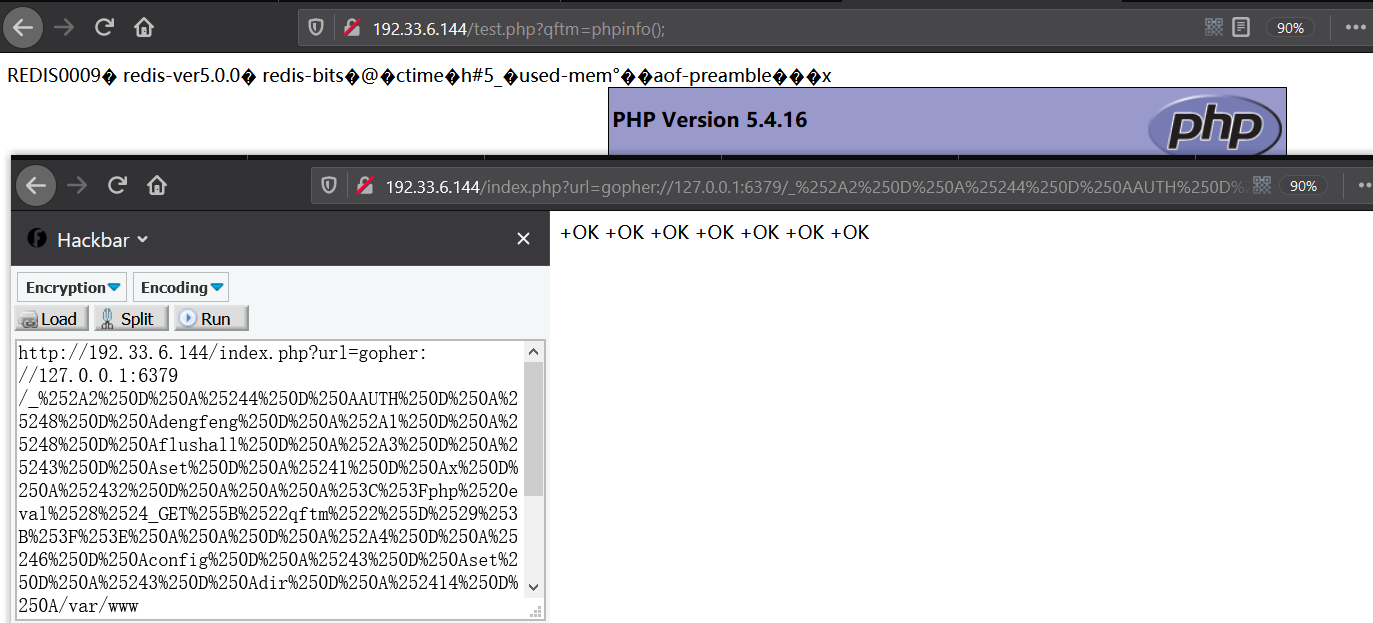Open page actions menu in test.php window
The image size is (1373, 623).
(1357, 28)
